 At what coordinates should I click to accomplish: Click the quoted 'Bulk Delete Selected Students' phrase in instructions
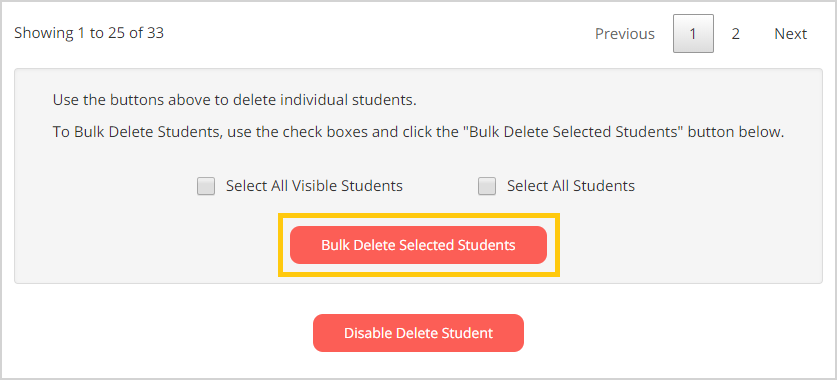tap(573, 132)
